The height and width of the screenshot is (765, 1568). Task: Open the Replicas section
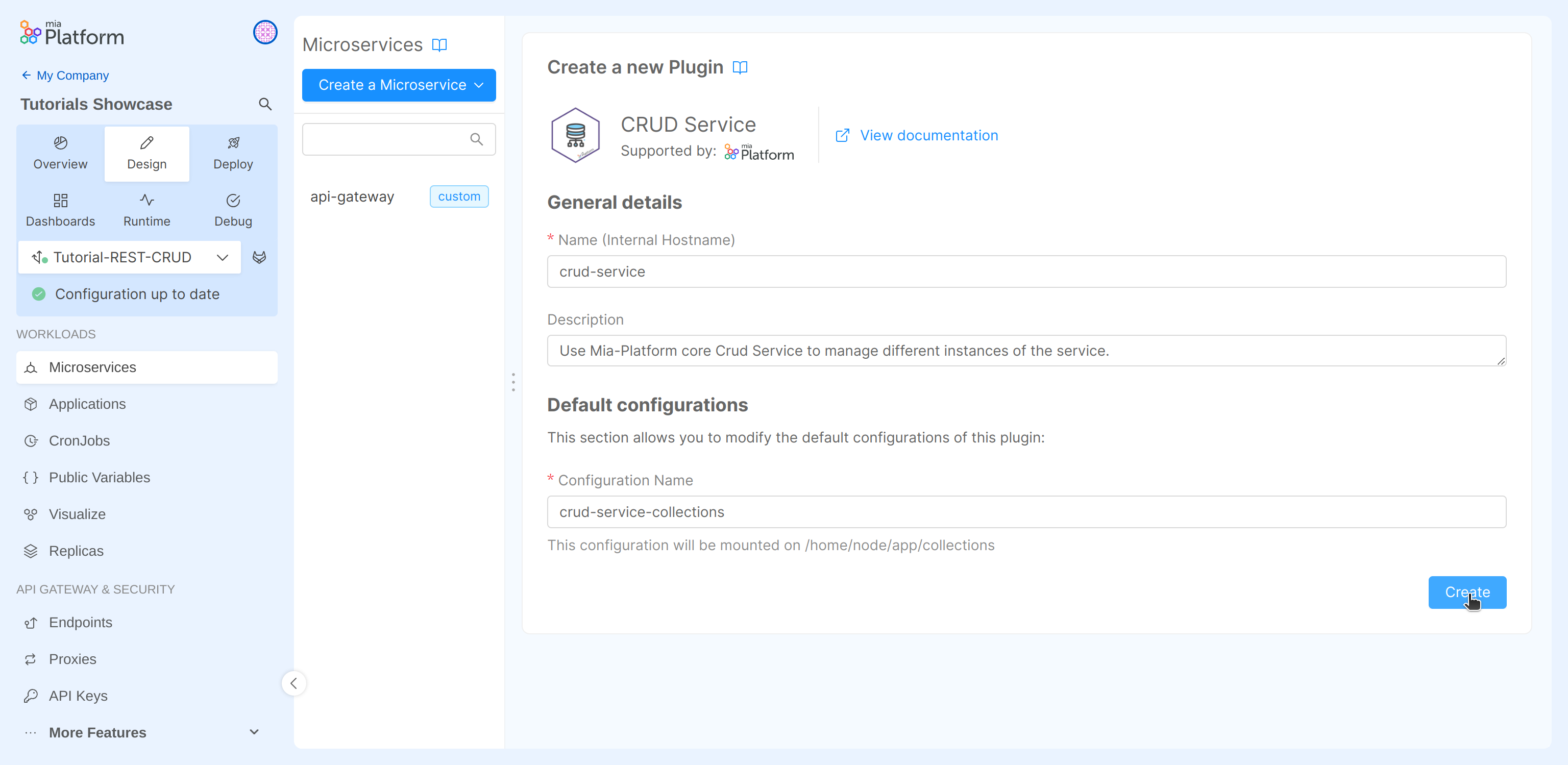click(77, 551)
